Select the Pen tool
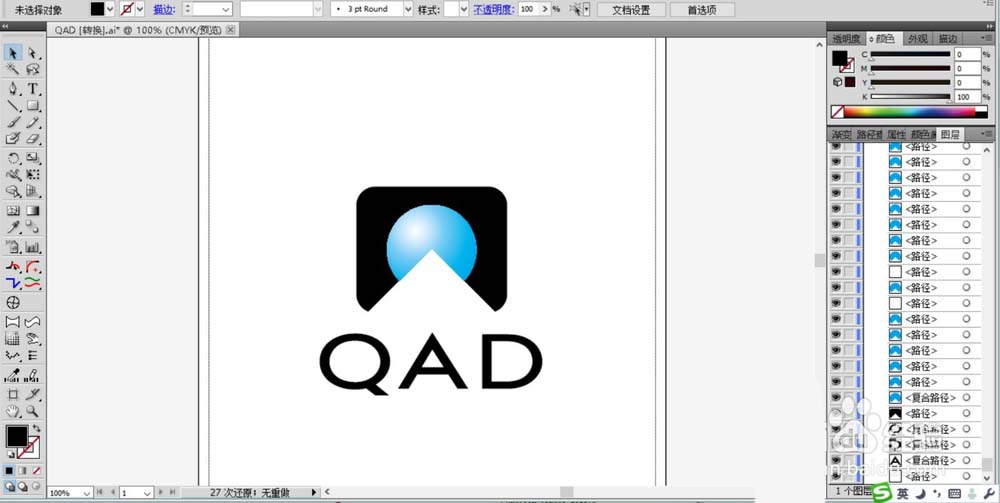Screen dimensions: 1000x503 coord(13,88)
